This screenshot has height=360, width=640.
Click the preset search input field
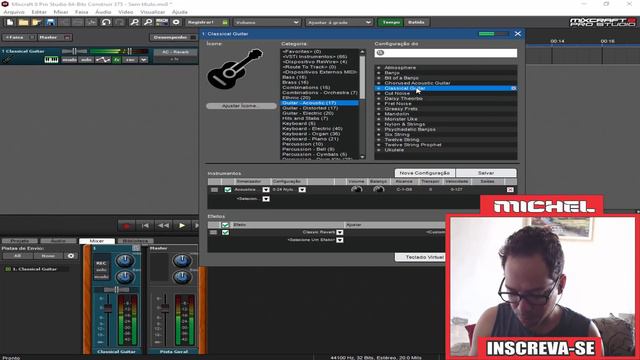(446, 53)
